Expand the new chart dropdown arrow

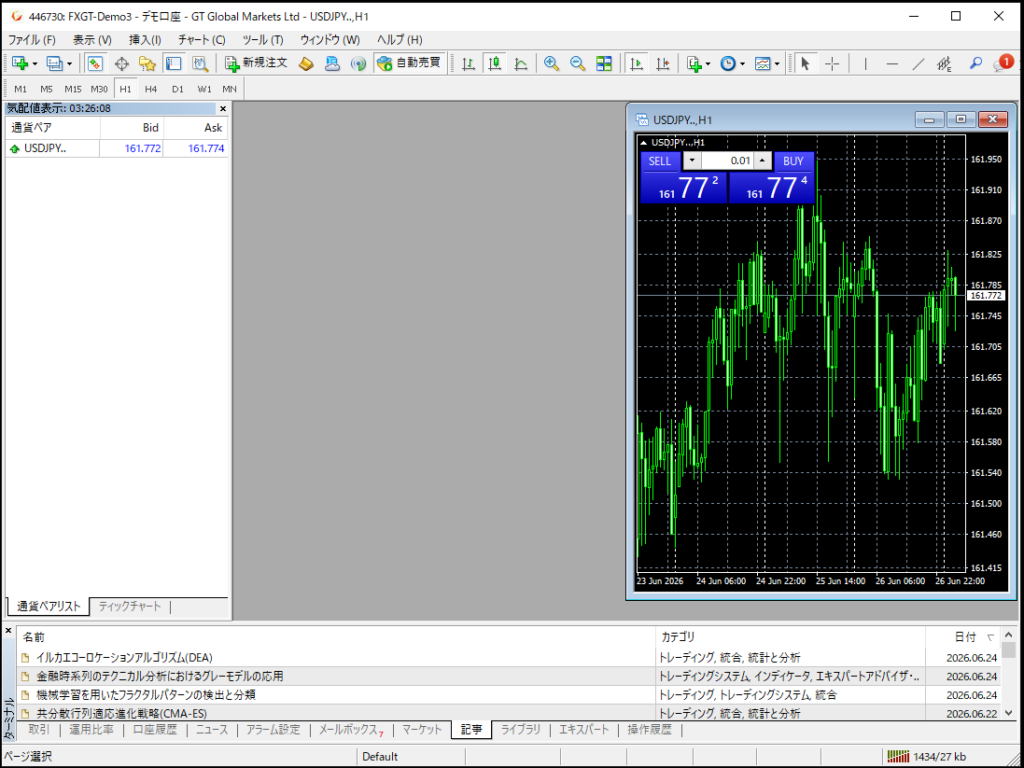pyautogui.click(x=35, y=64)
